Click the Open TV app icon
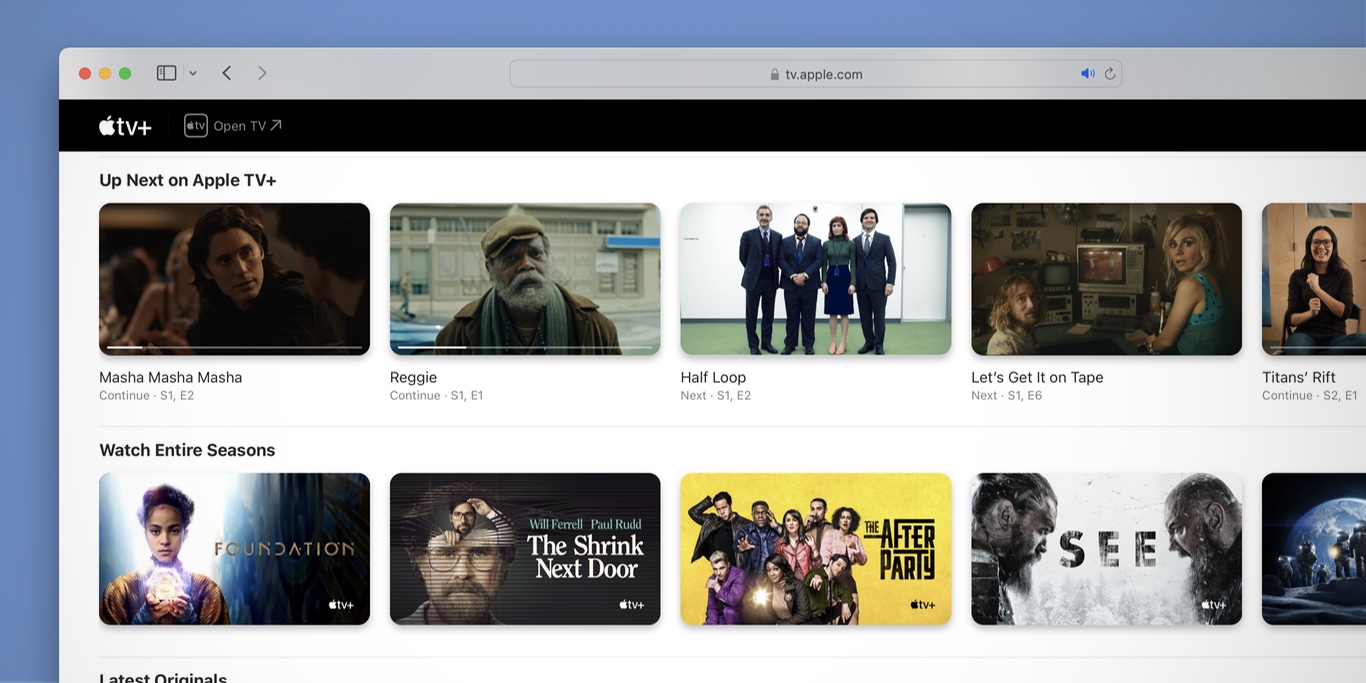The image size is (1366, 683). coord(195,126)
